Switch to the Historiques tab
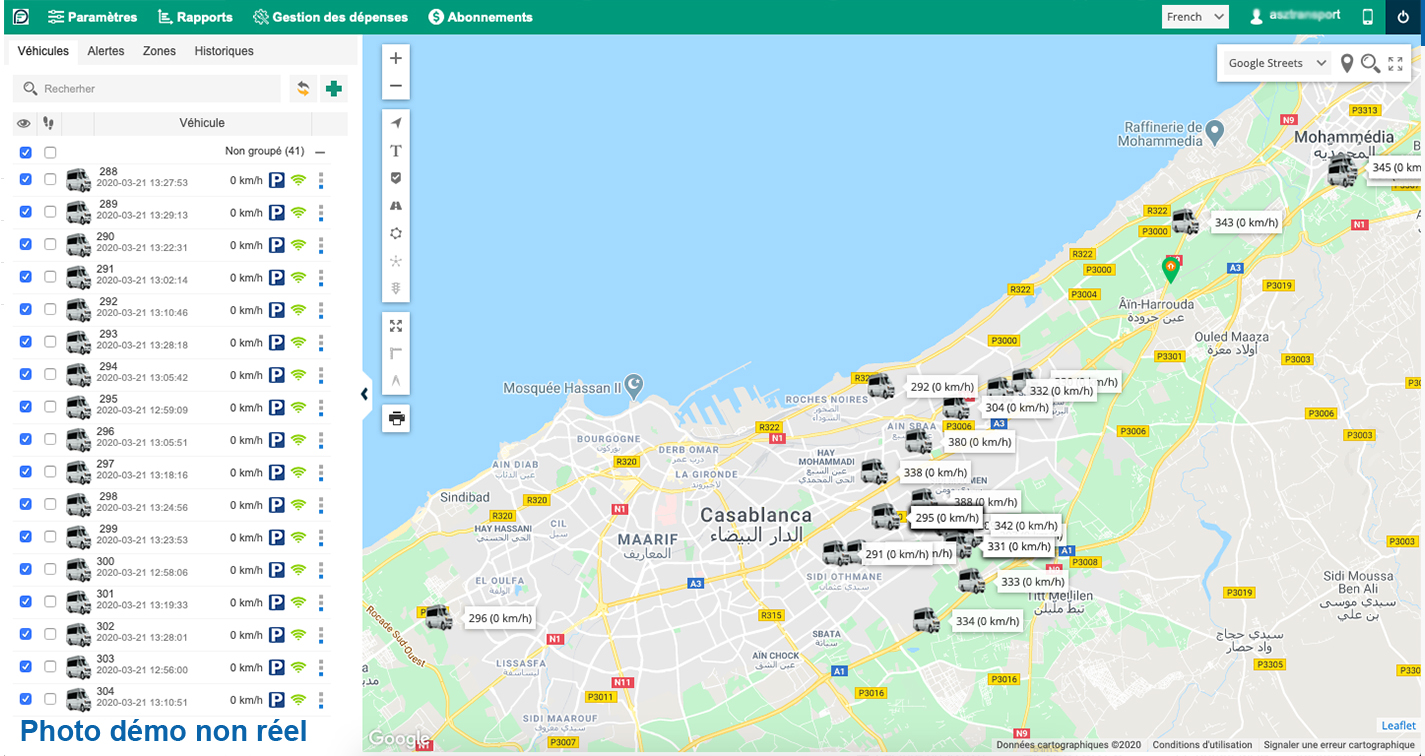 pyautogui.click(x=224, y=51)
